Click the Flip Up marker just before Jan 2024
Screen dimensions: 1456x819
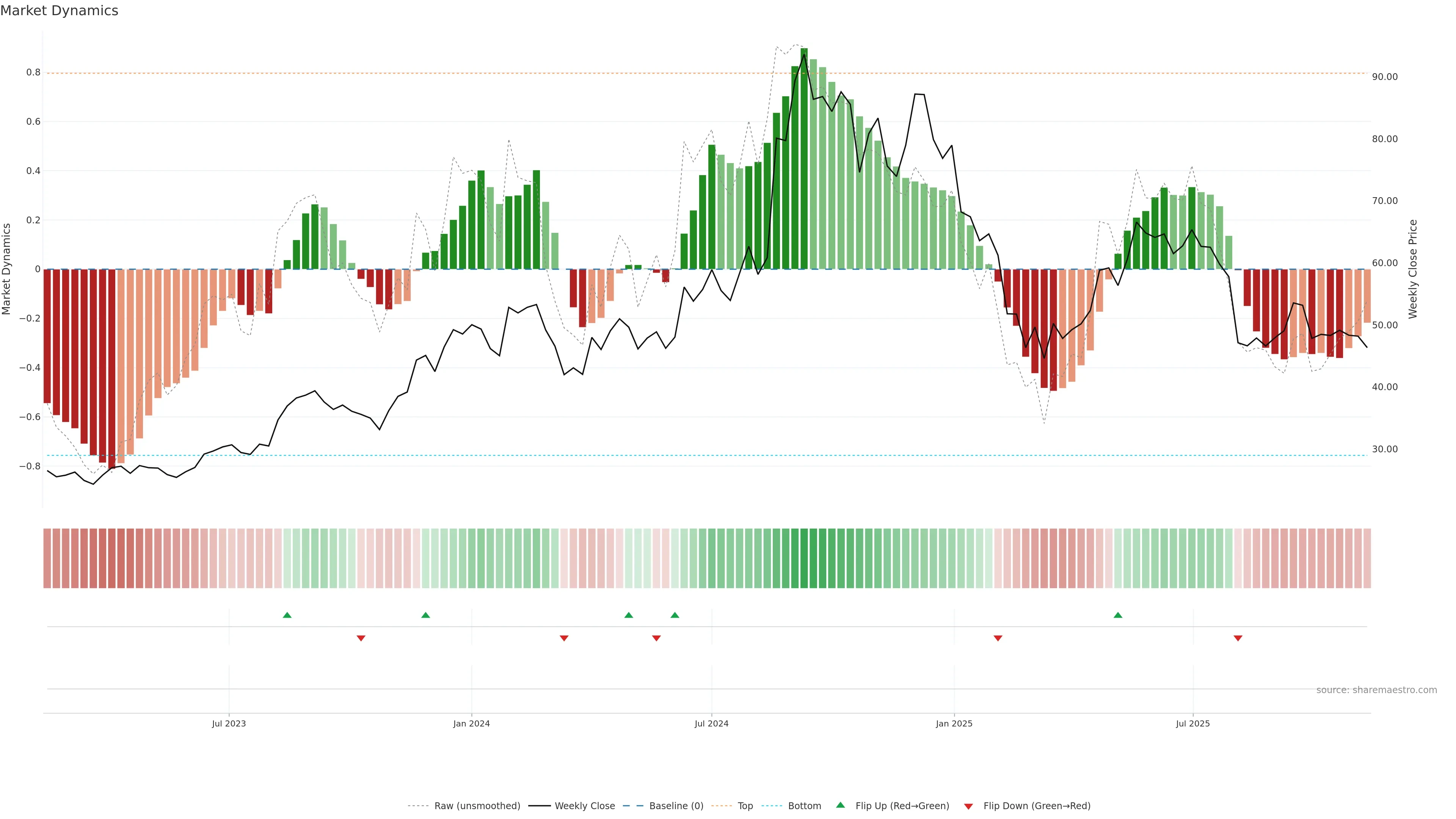[x=425, y=615]
